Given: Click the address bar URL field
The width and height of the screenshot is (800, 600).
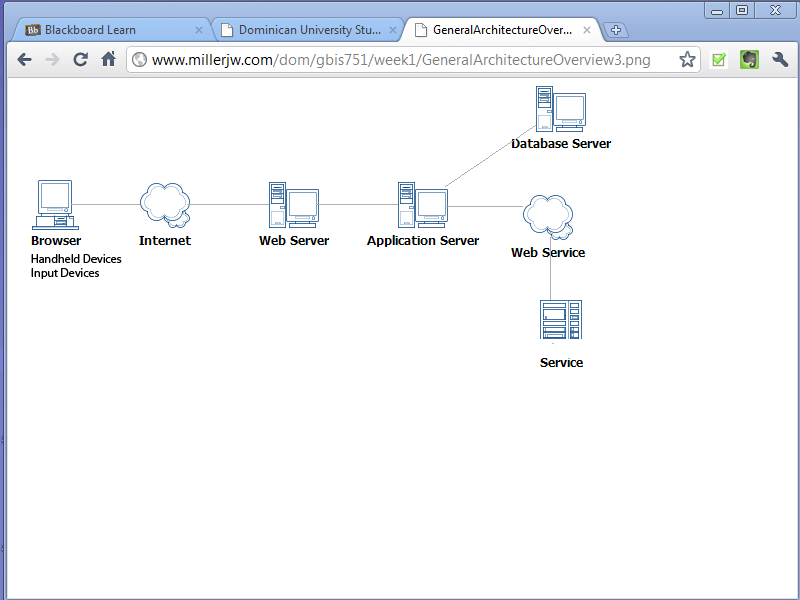Looking at the screenshot, I should point(400,60).
